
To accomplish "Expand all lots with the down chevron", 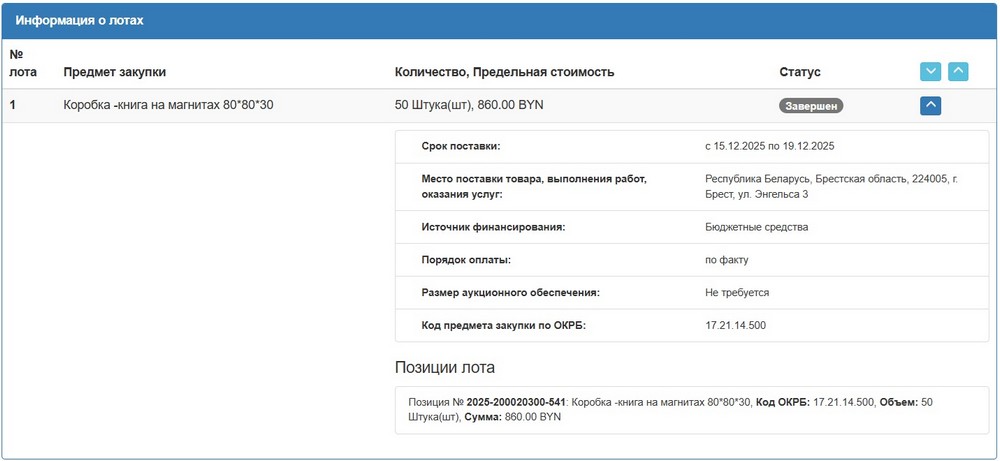I will [x=930, y=72].
